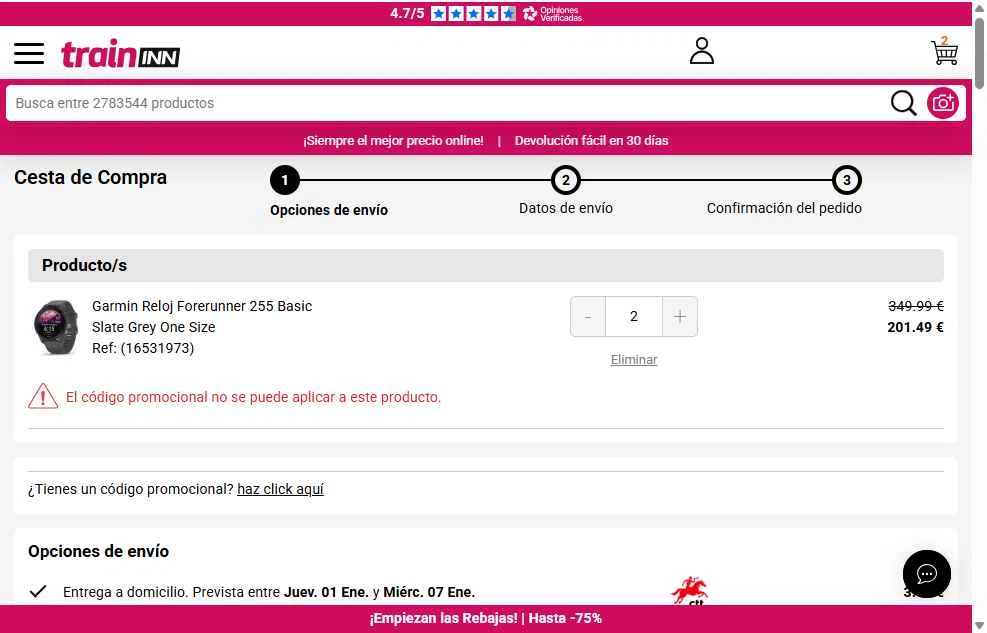
Task: Click the crossed-out 349.99 € price
Action: (x=916, y=306)
